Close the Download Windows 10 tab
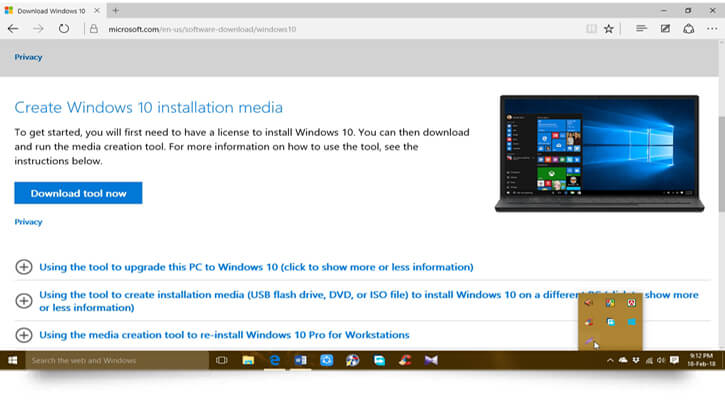Screen dimensions: 725x400 [97, 10]
